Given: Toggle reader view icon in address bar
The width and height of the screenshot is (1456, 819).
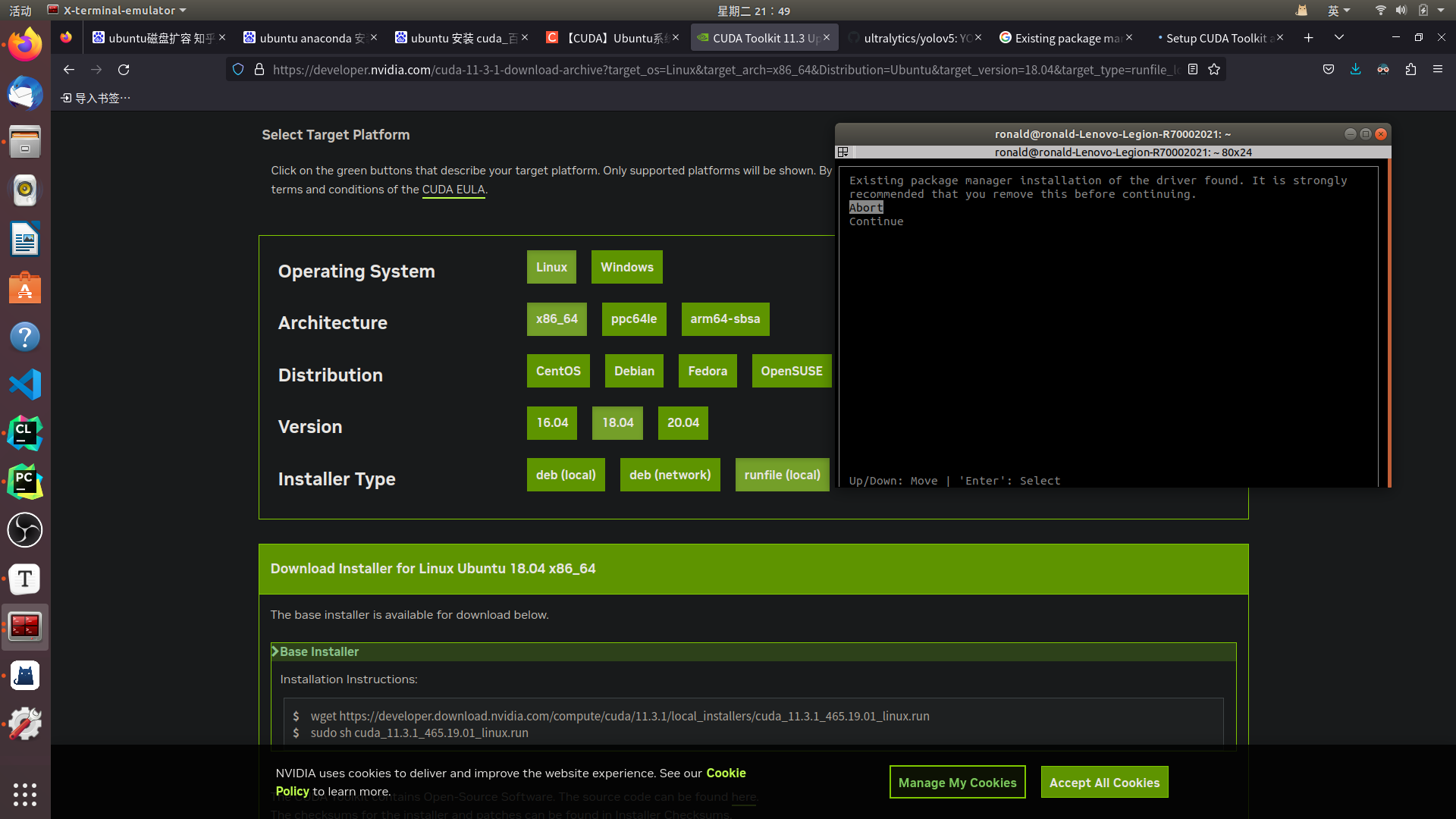Looking at the screenshot, I should [1193, 70].
